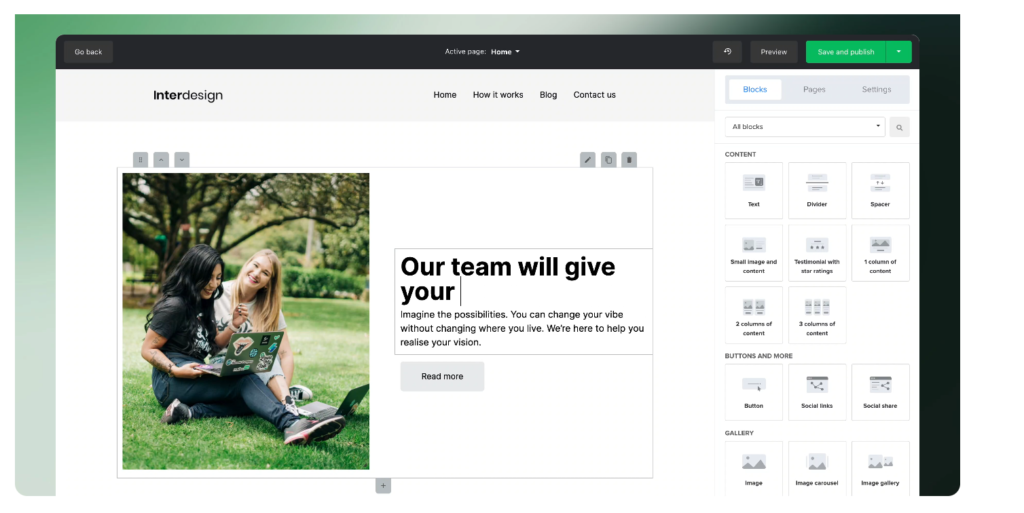Viewport: 1024px width, 513px height.
Task: Select the 1 column of content block
Action: pyautogui.click(x=880, y=253)
